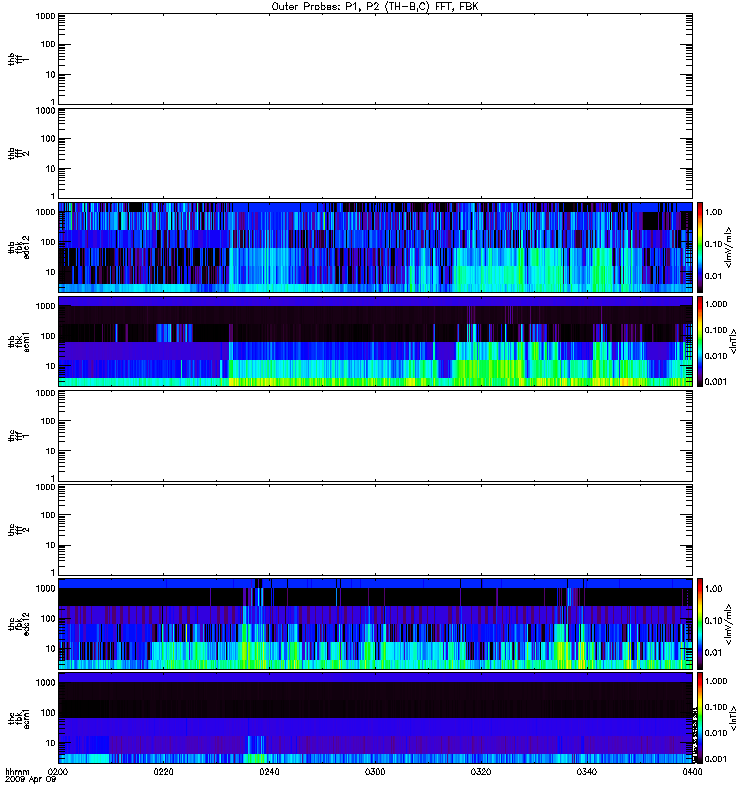Image resolution: width=750 pixels, height=800 pixels.
Task: Click the 'hhmm' axis units label
Action: click(17, 771)
